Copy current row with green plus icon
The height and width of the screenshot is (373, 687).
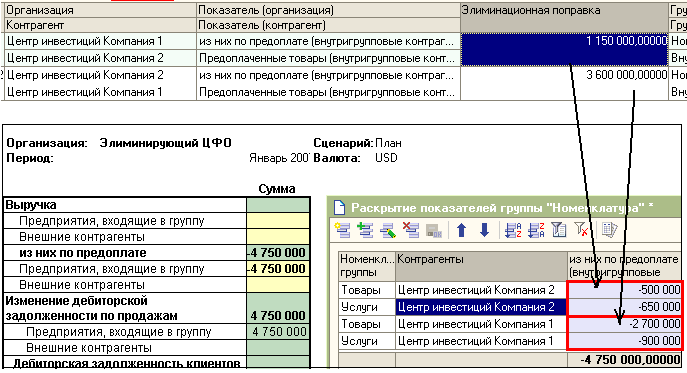tap(365, 230)
